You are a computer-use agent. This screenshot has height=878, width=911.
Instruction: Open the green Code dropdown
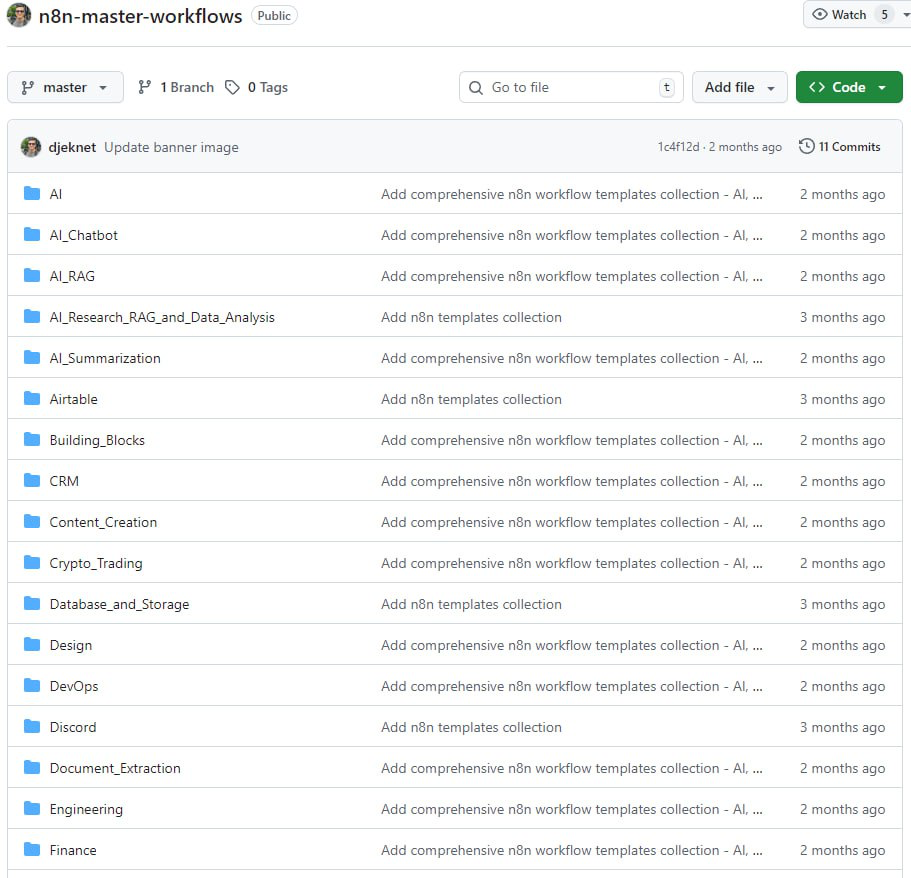849,87
